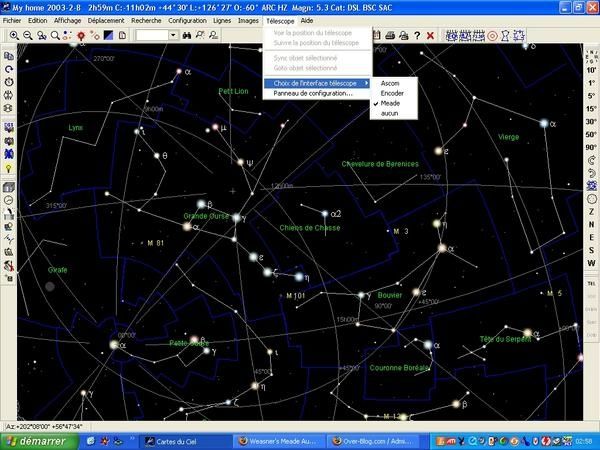The height and width of the screenshot is (450, 600).
Task: Click the démarrer Start button
Action: pos(39,442)
